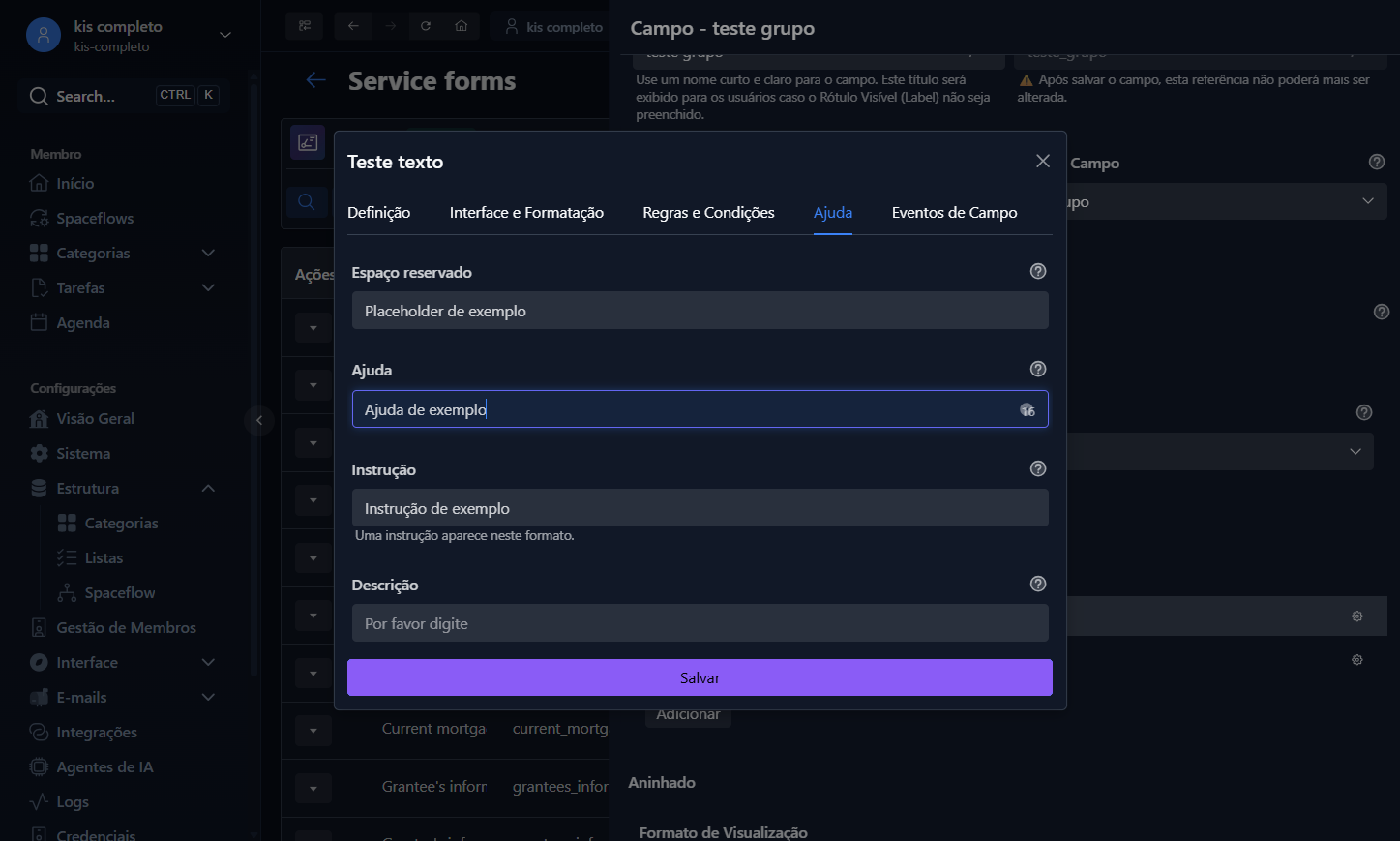
Task: Close the Teste texto dialog
Action: [1043, 161]
